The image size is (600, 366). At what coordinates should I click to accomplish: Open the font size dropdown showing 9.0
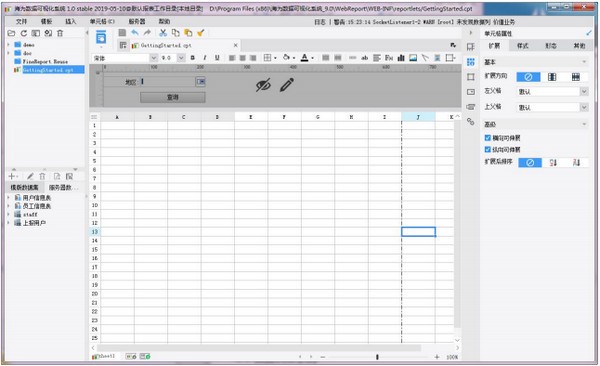coord(181,58)
